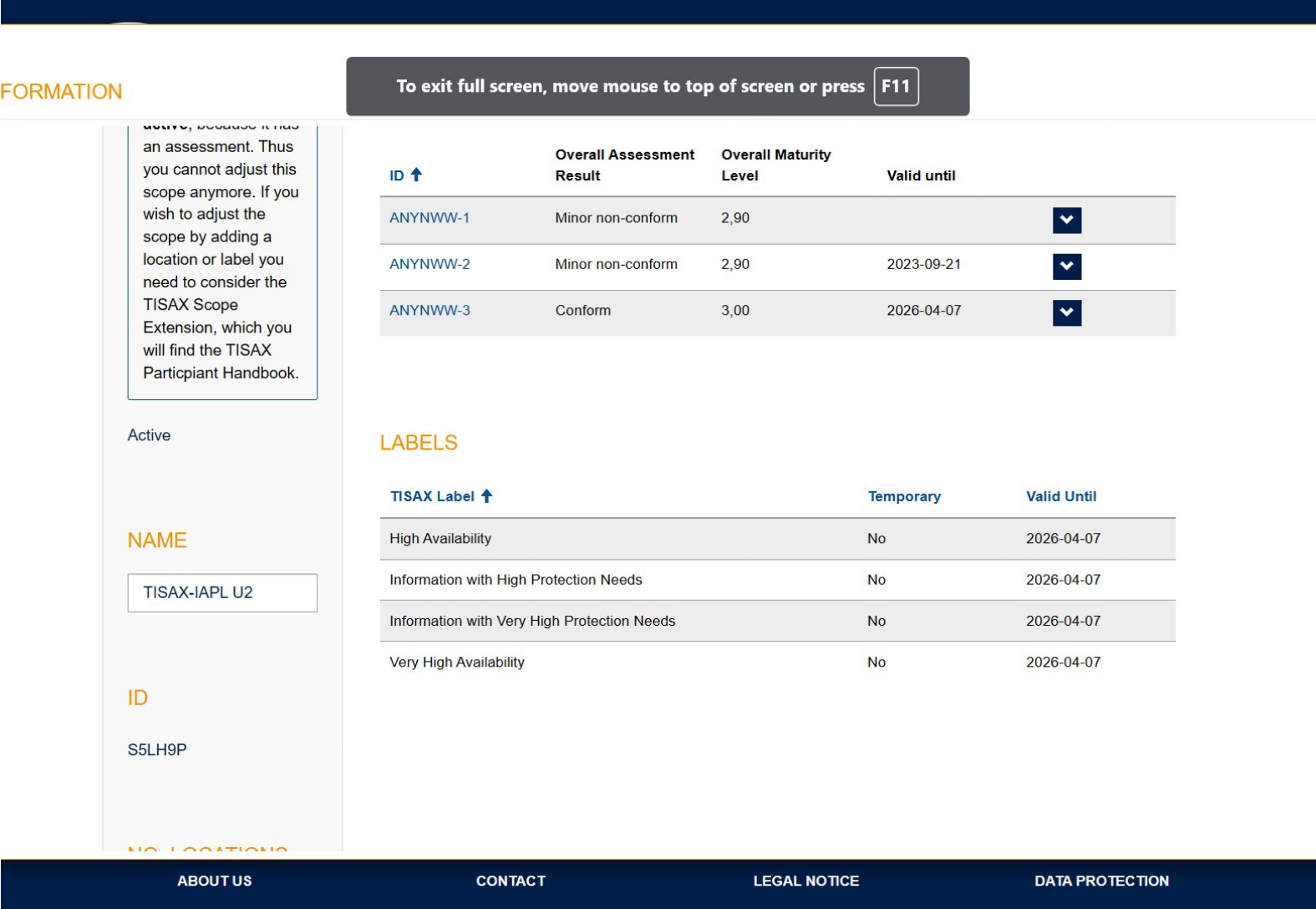Viewport: 1316px width, 909px height.
Task: Expand the ANYNWW-1 assessment row chevron
Action: (x=1066, y=221)
